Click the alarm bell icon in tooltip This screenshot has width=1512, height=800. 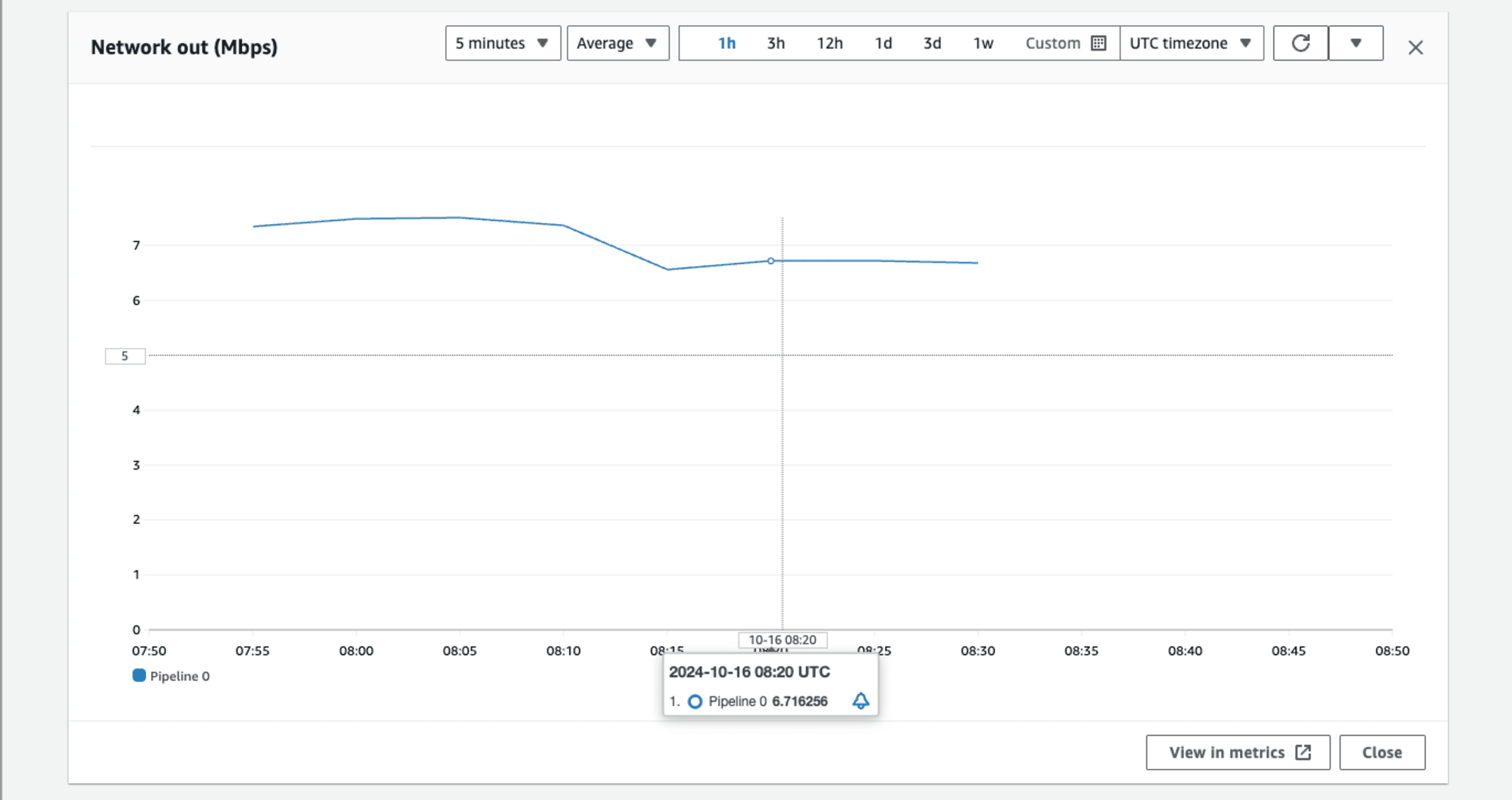(x=860, y=701)
